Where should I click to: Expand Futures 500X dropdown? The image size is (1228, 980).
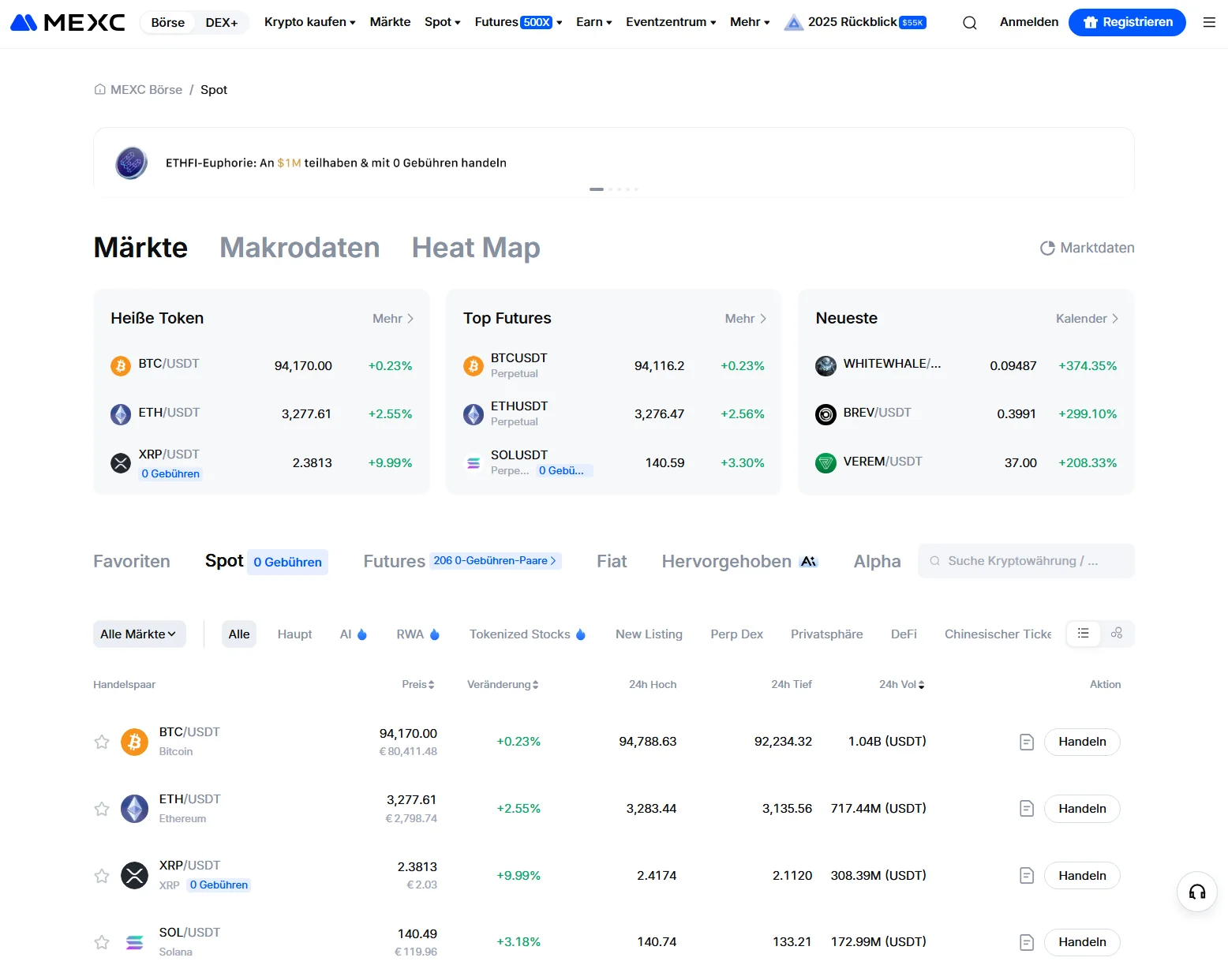point(519,22)
